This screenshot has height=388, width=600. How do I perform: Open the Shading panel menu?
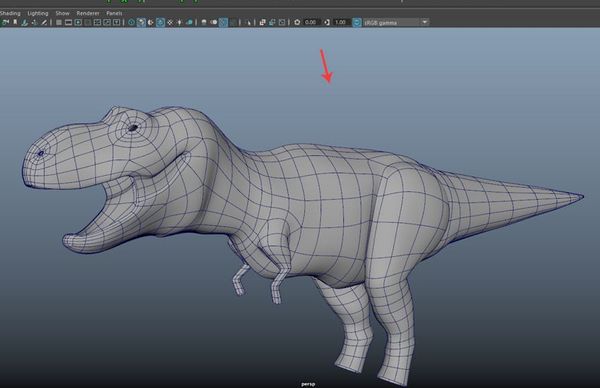10,13
